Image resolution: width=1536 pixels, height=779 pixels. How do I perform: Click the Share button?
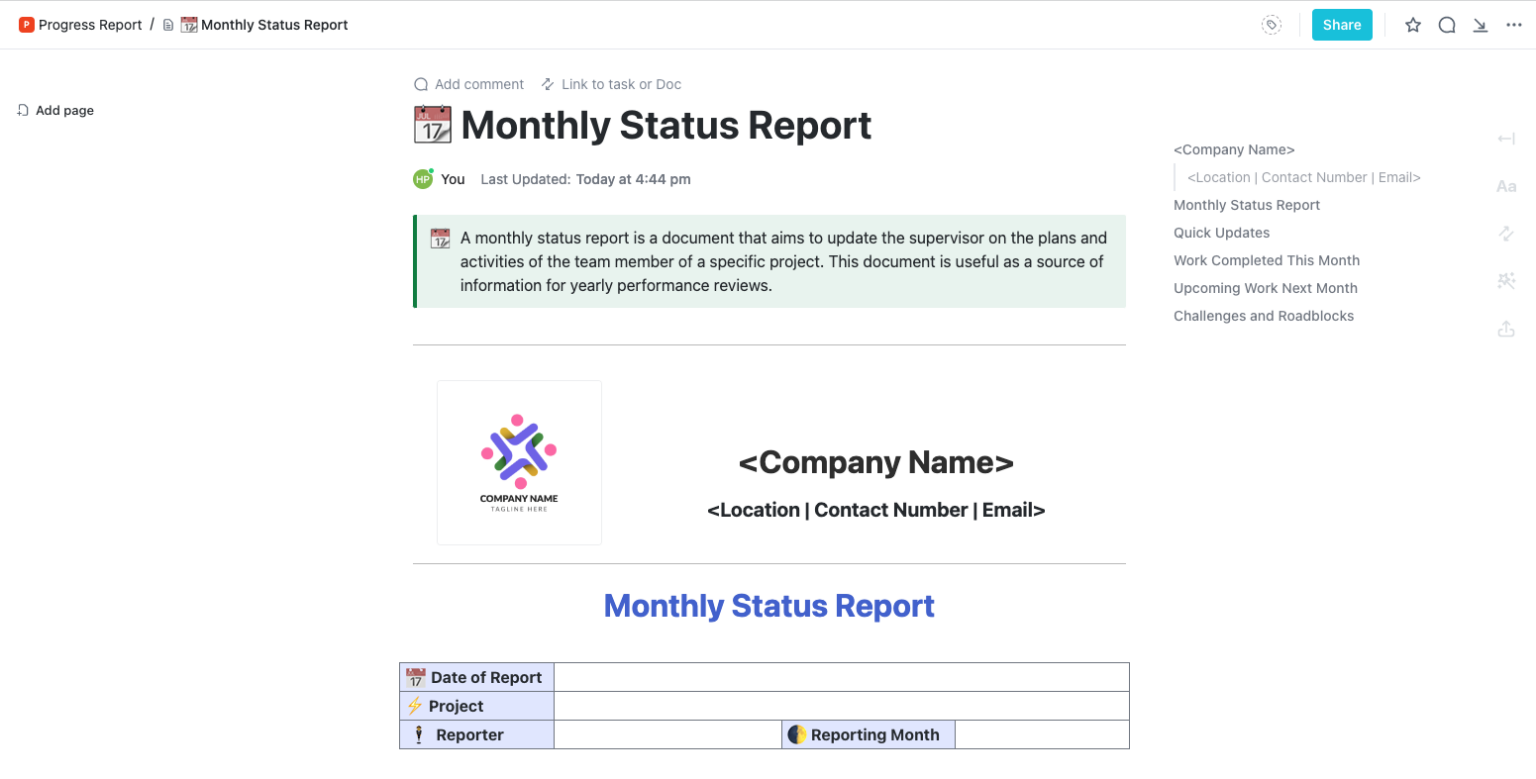click(x=1342, y=25)
